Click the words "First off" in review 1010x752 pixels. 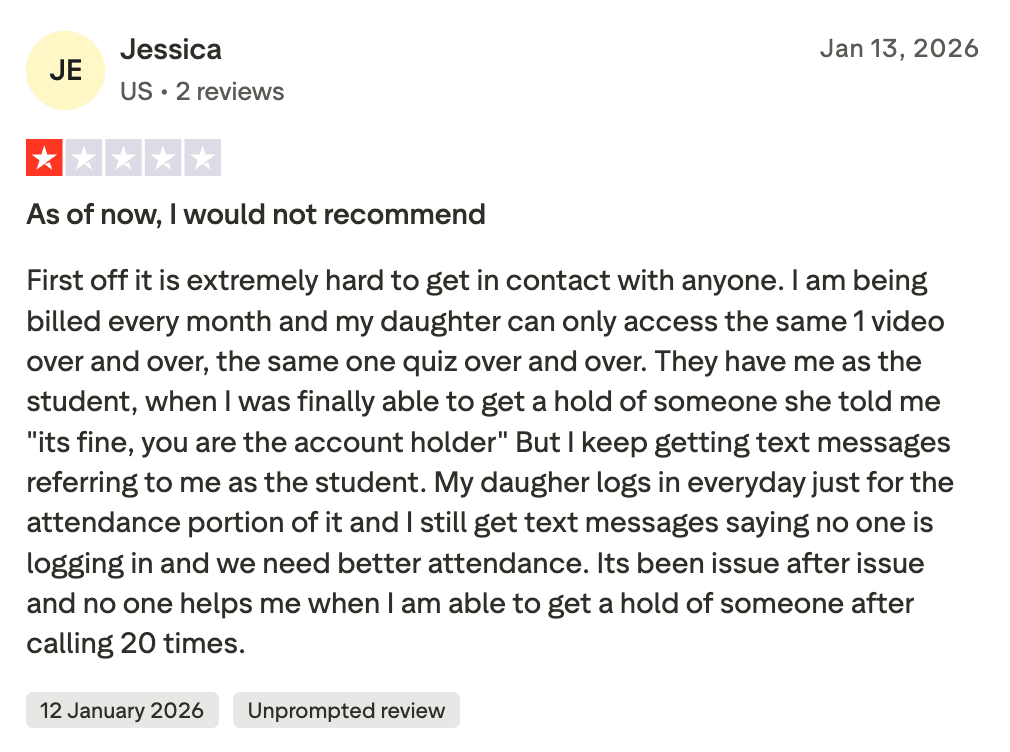(x=69, y=280)
